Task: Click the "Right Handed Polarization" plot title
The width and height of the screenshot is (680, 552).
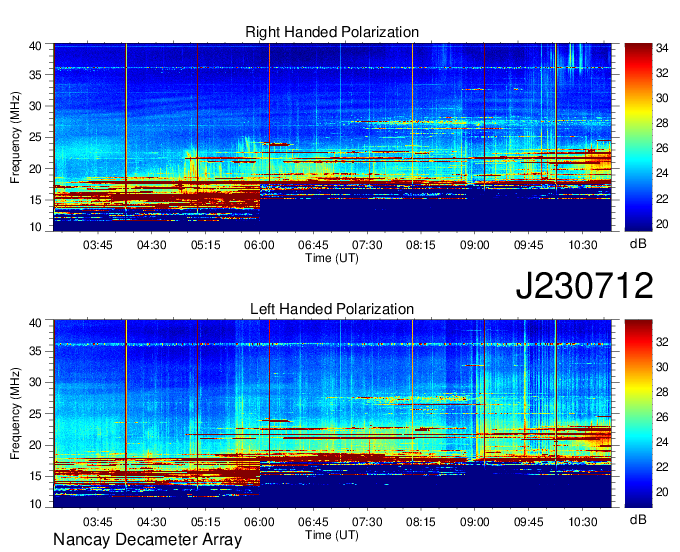Action: coord(332,32)
